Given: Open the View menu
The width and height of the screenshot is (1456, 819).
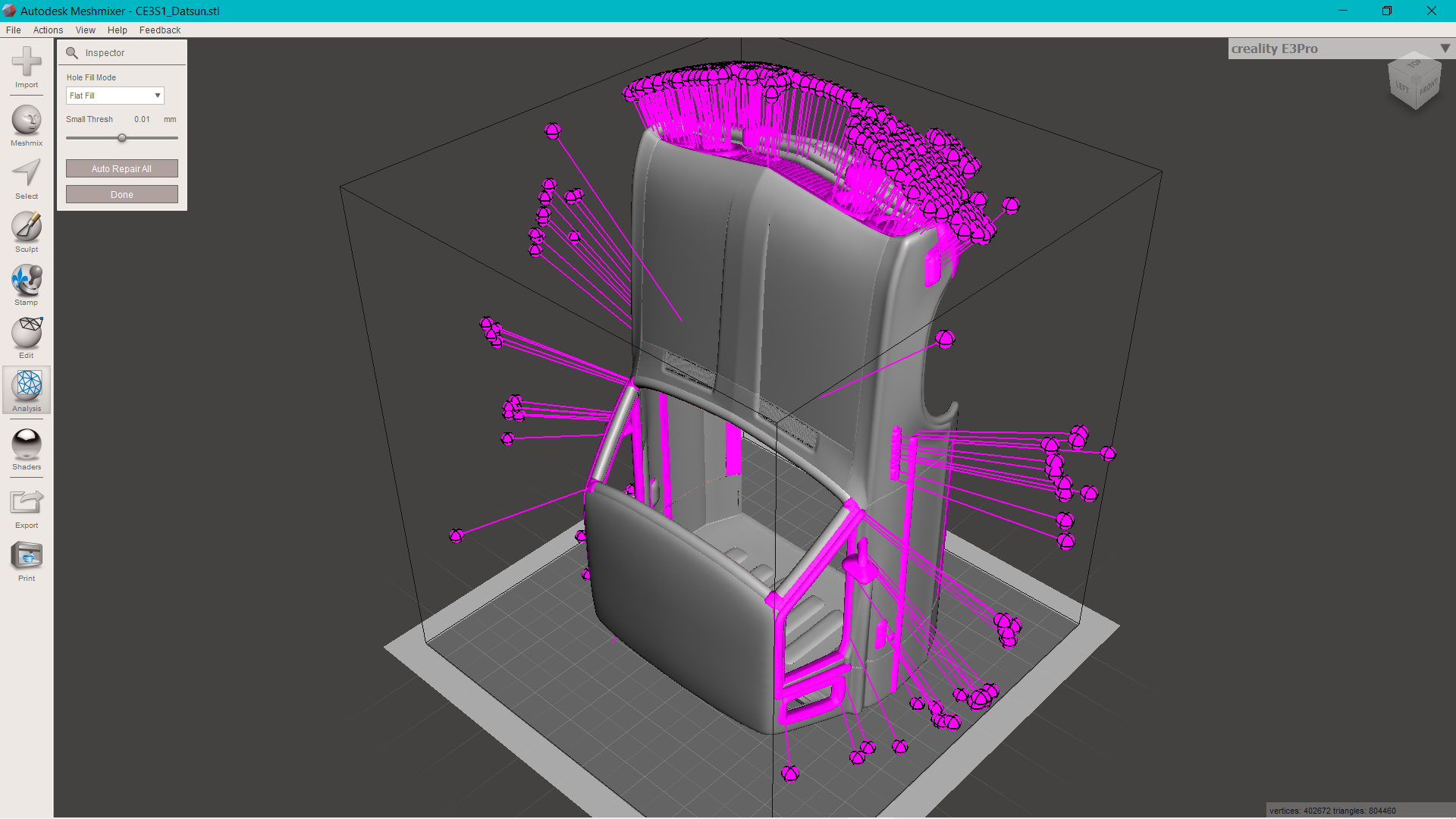Looking at the screenshot, I should [85, 30].
